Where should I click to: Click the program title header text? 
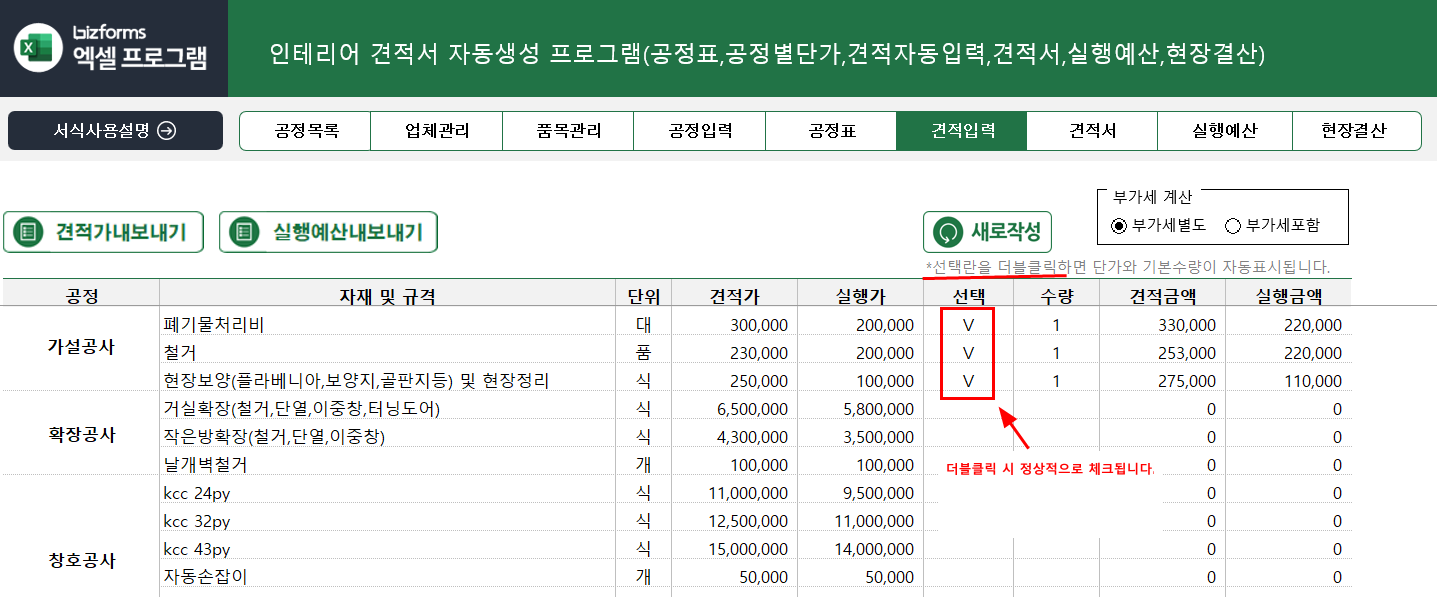[x=767, y=54]
